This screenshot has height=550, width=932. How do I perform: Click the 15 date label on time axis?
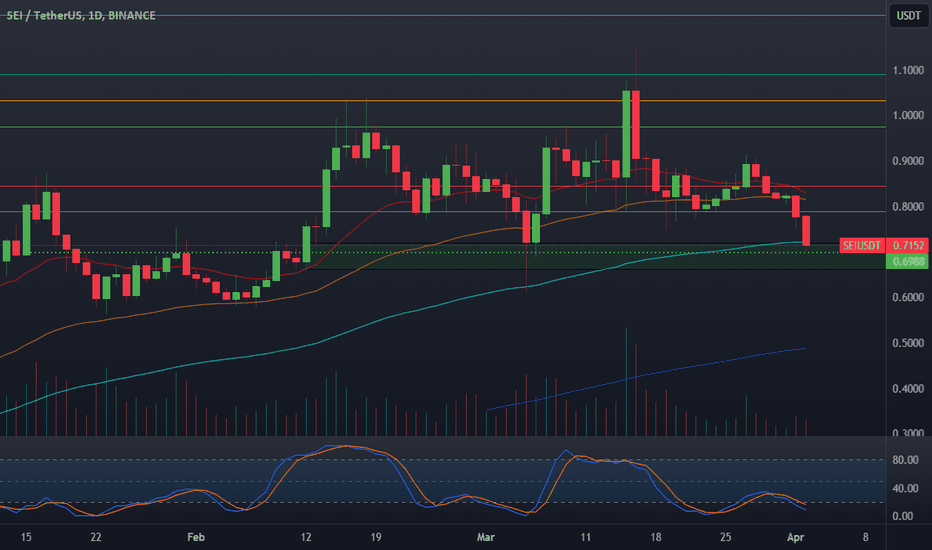tap(26, 537)
